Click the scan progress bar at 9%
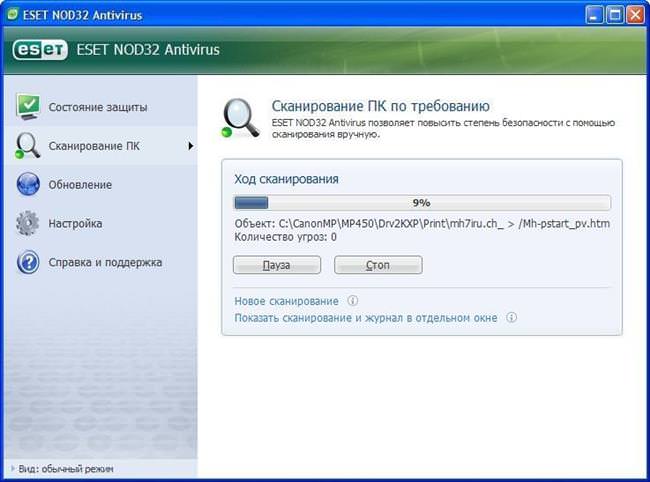The width and height of the screenshot is (650, 482). click(422, 203)
